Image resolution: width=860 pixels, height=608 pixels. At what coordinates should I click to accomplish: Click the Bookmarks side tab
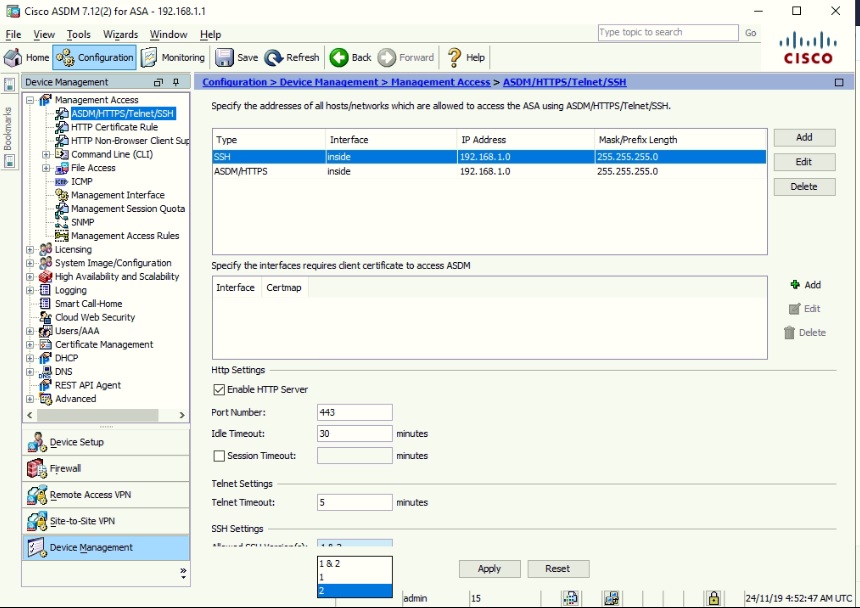(8, 128)
